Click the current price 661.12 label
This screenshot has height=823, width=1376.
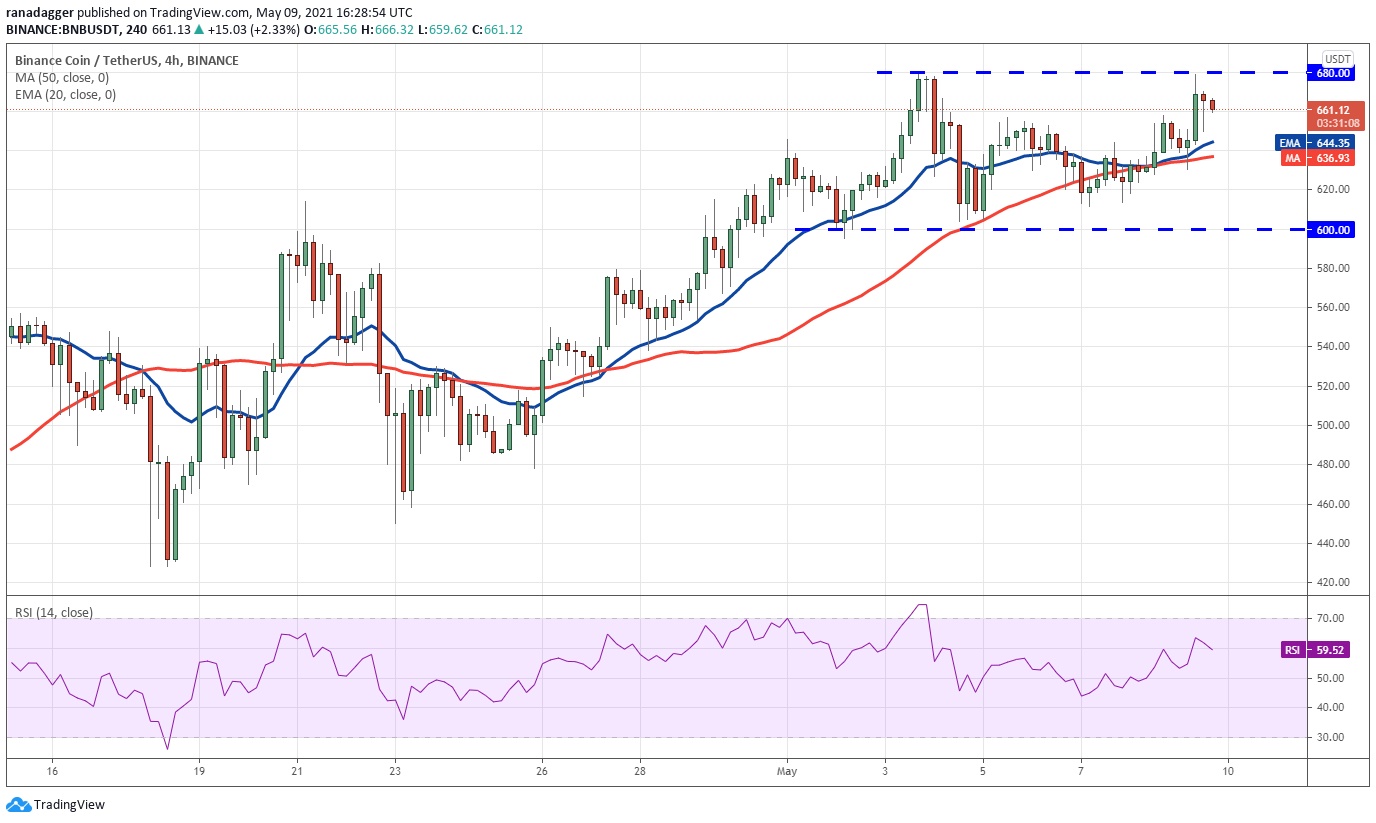1335,110
